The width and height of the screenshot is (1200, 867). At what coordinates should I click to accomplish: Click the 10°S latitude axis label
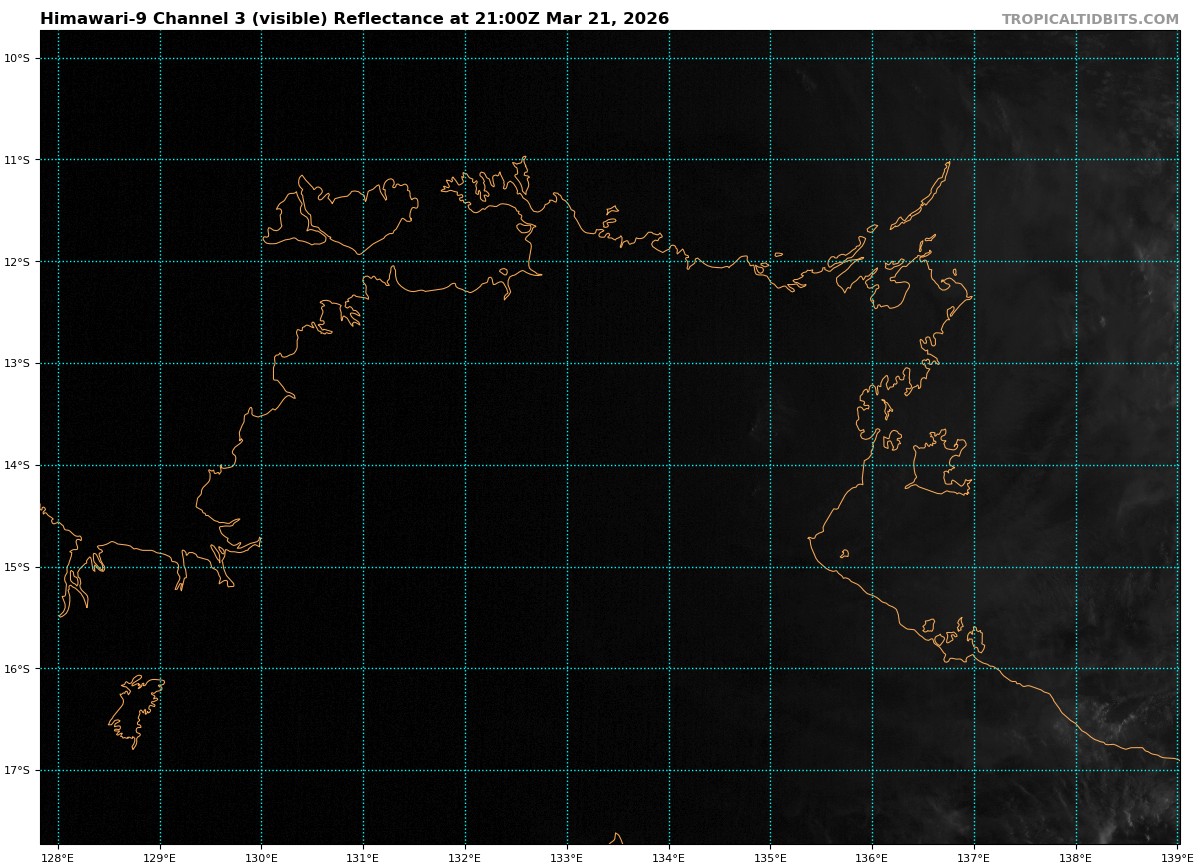[17, 58]
